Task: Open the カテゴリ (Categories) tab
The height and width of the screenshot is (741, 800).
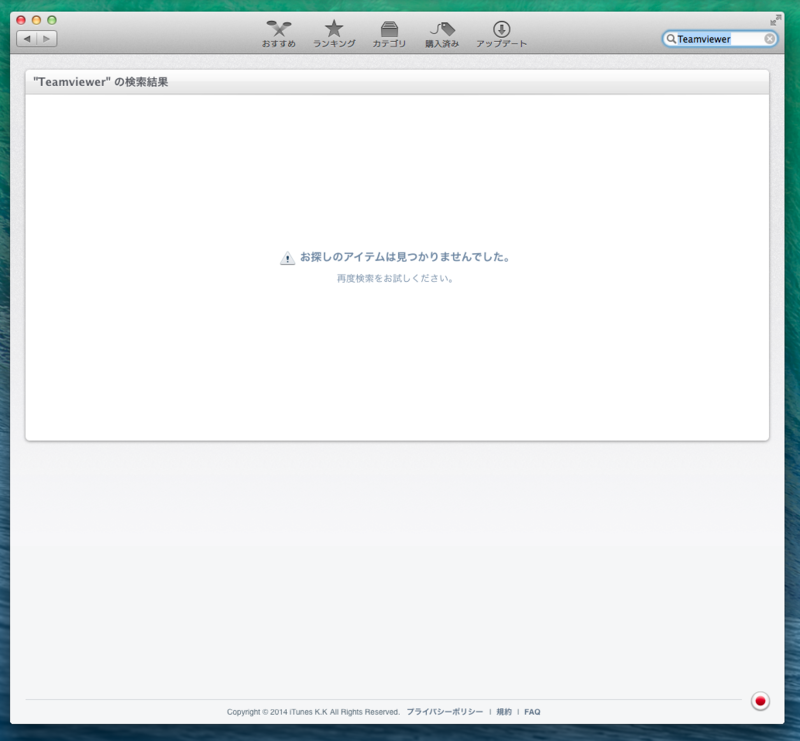Action: (x=389, y=34)
